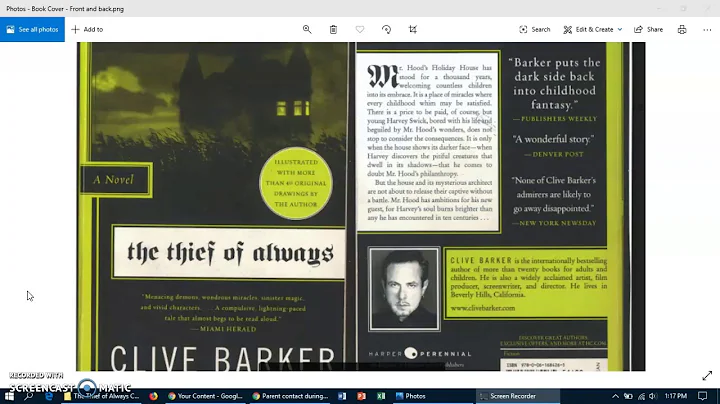720x404 pixels.
Task: Click the network Wi-Fi tray icon
Action: click(x=641, y=396)
